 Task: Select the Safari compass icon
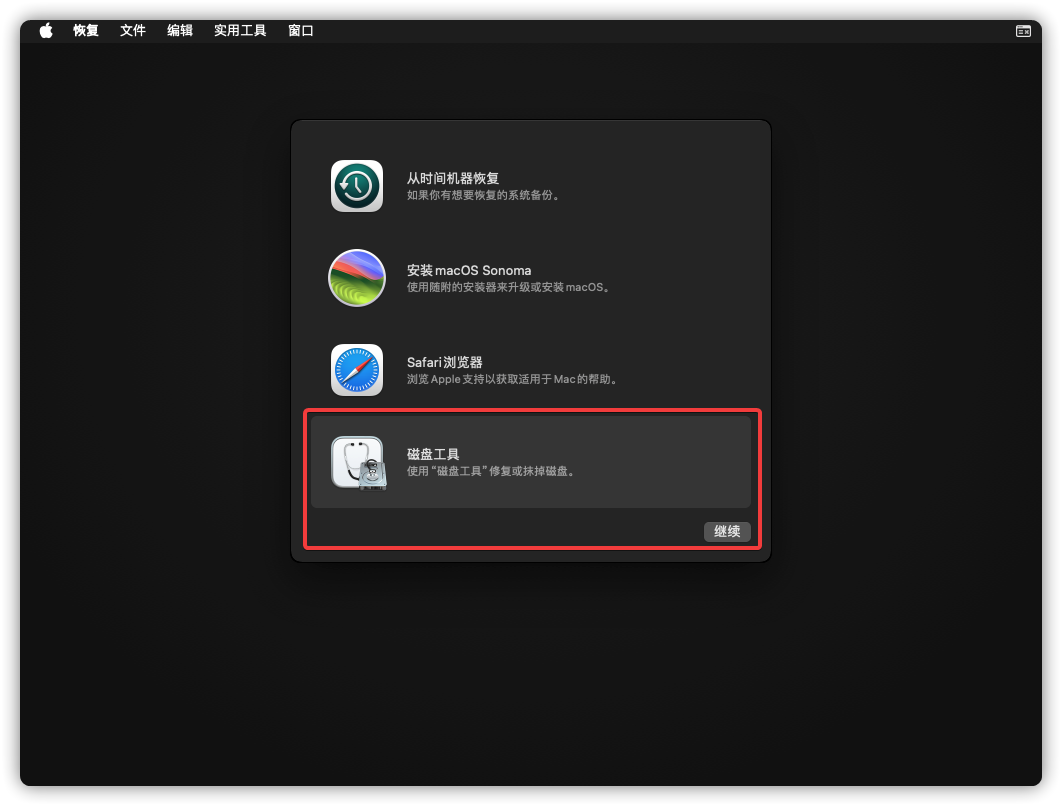357,370
